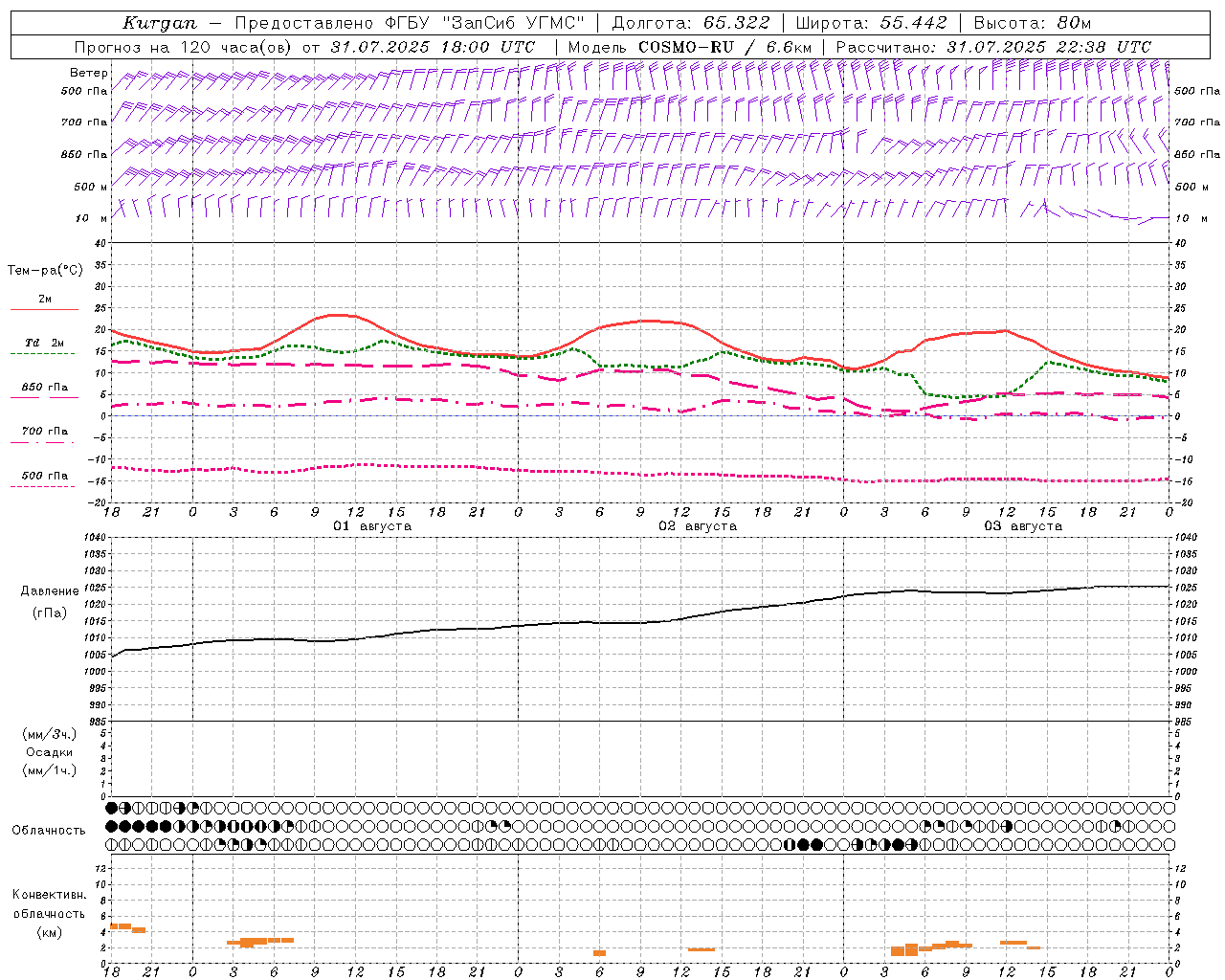Viewport: 1225px width, 980px height.
Task: Click the orange convective bar at 12h on 03 августа
Action: tap(1013, 943)
